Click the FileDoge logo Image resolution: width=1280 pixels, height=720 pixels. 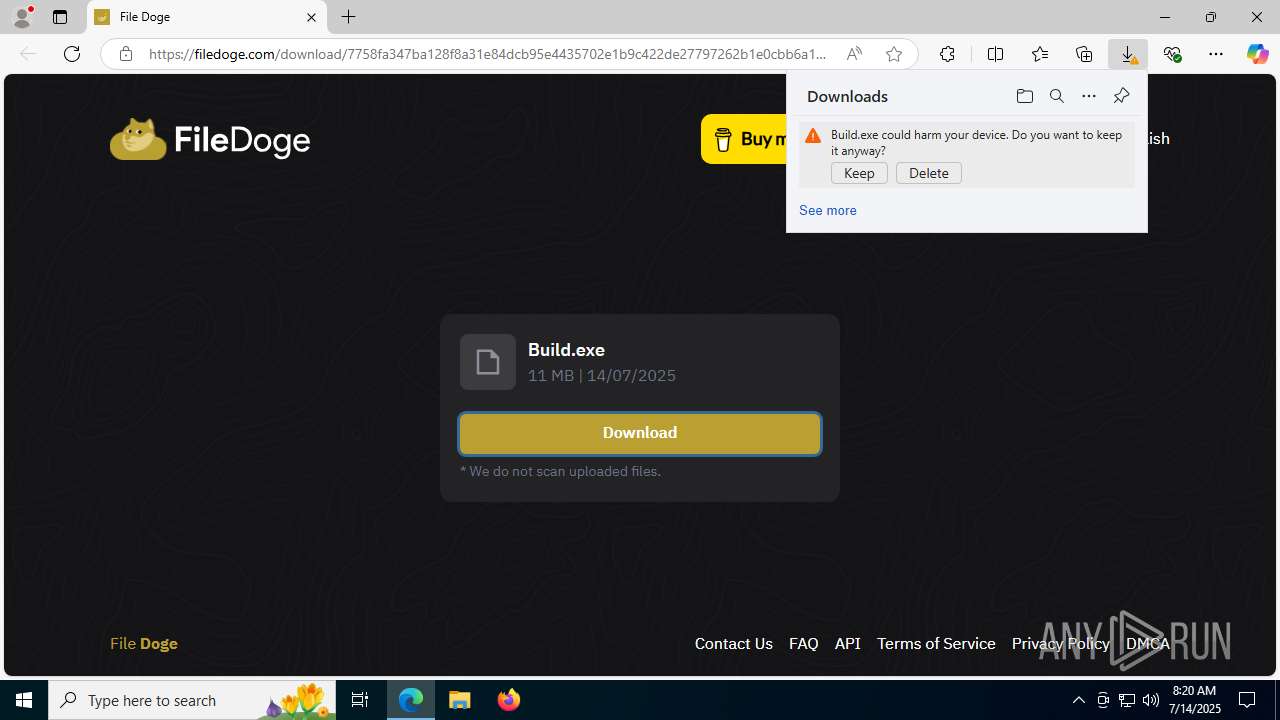coord(210,139)
